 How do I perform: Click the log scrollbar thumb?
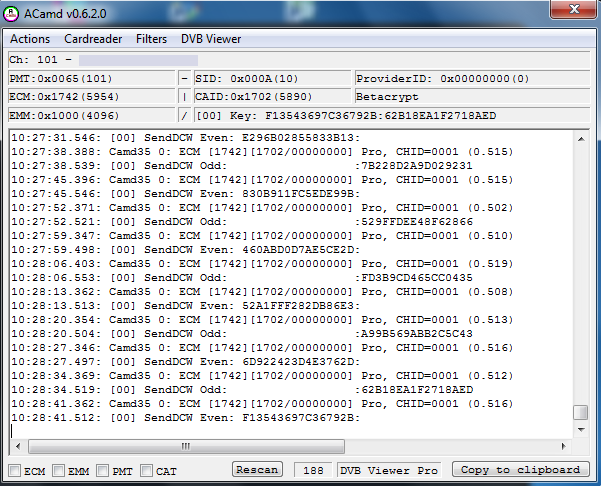point(581,412)
